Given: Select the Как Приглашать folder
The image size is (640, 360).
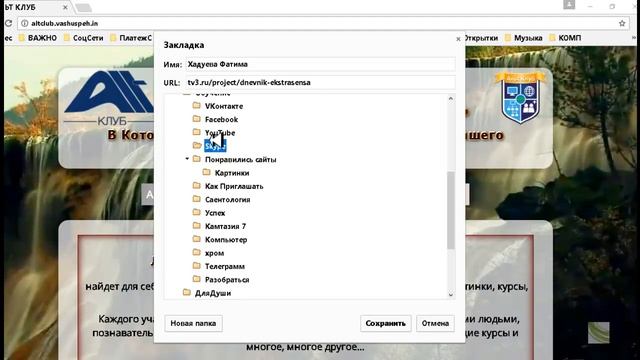Looking at the screenshot, I should coord(234,187).
